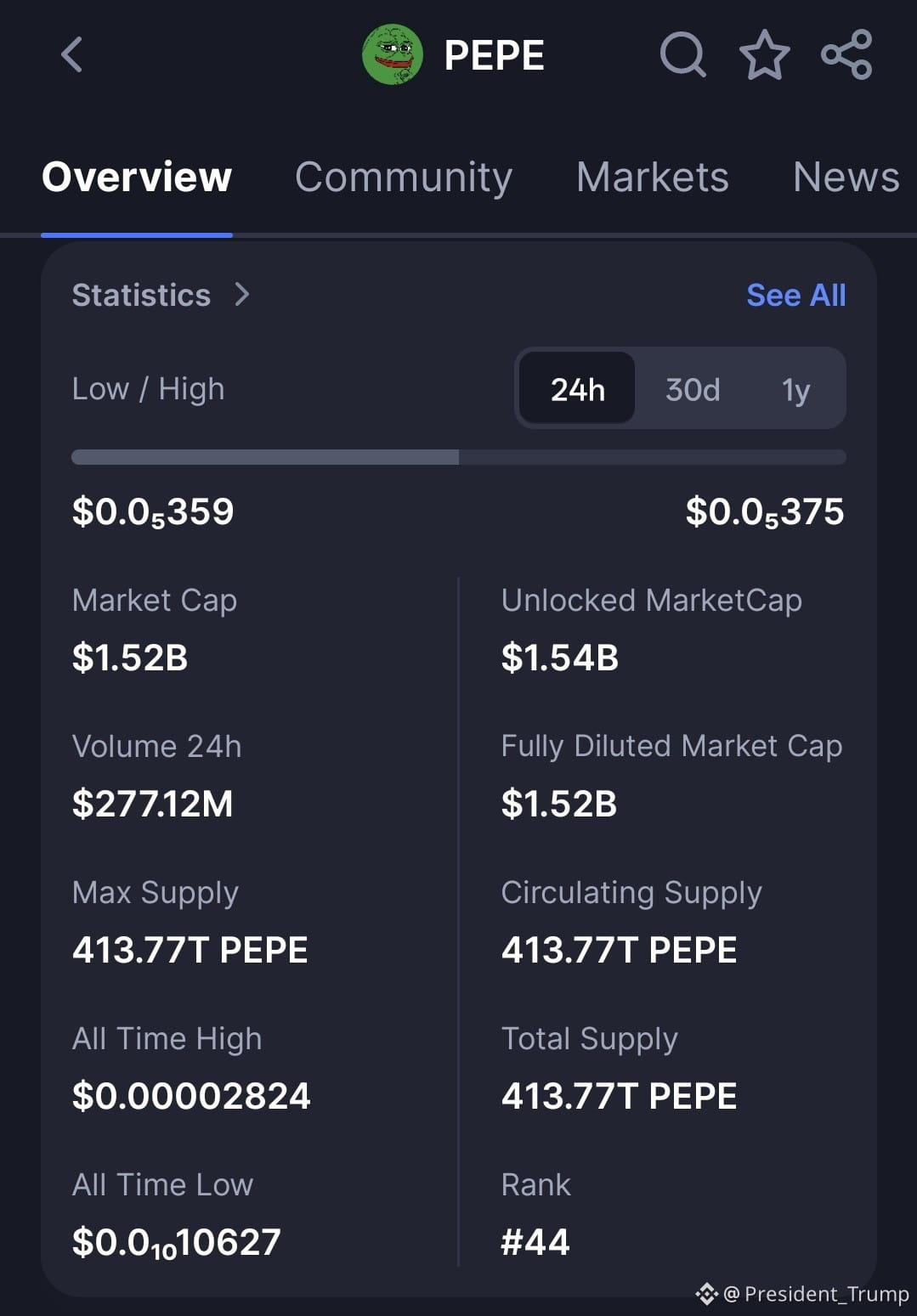Tap the Binance logo watermark icon
Screen dimensions: 917x1316
point(706,1294)
